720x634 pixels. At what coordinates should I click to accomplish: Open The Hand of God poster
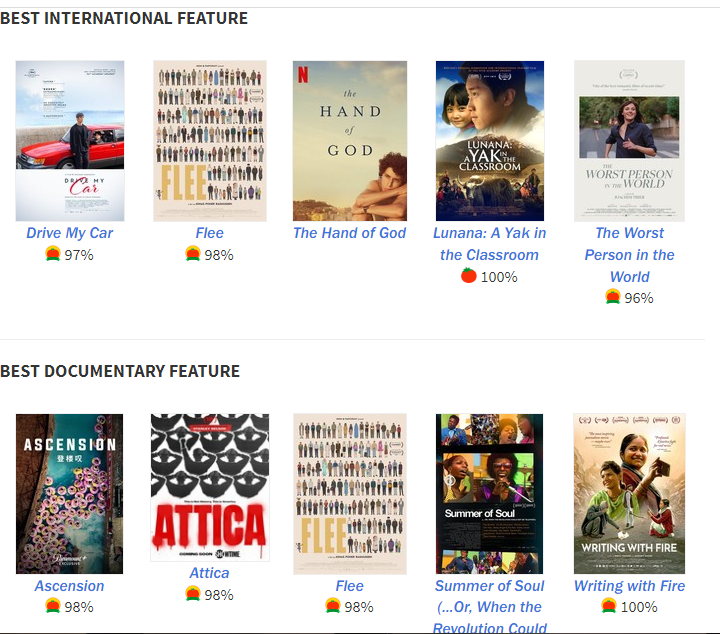pyautogui.click(x=350, y=141)
